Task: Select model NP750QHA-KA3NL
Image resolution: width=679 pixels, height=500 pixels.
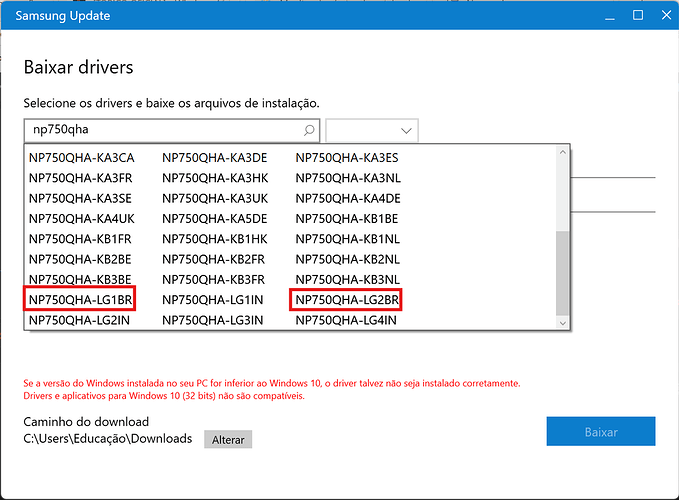Action: [x=348, y=178]
